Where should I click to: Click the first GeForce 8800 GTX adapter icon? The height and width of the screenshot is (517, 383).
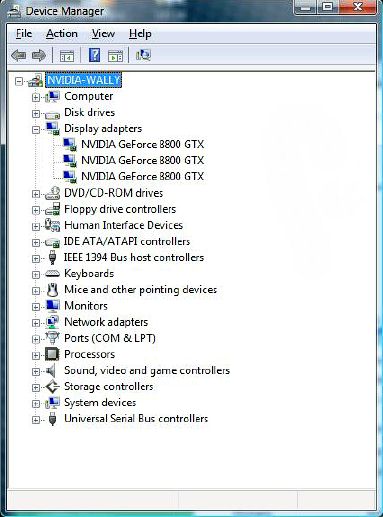coord(70,145)
